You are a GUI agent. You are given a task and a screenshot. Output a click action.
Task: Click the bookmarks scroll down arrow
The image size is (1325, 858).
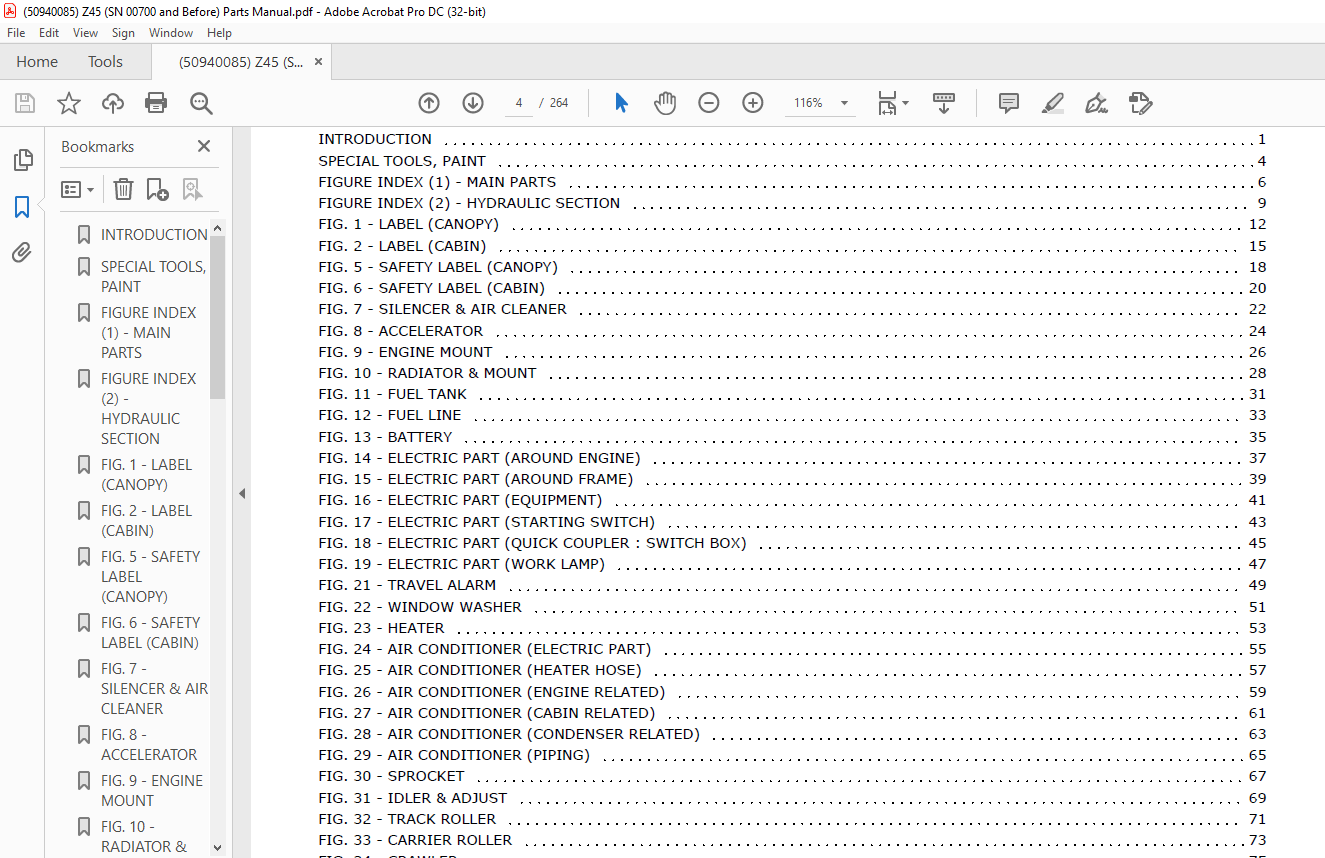point(218,848)
